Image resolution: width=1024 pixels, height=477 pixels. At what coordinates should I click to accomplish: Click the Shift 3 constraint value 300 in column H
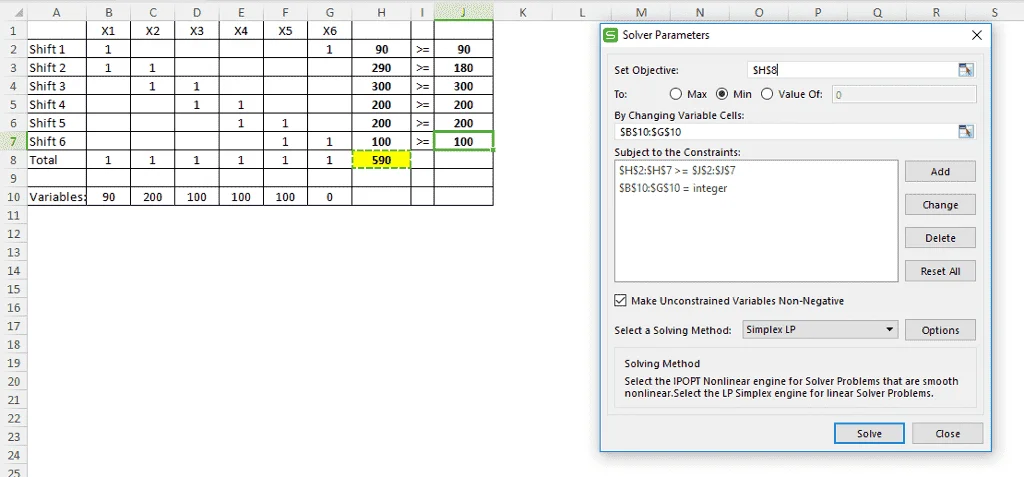click(x=381, y=86)
